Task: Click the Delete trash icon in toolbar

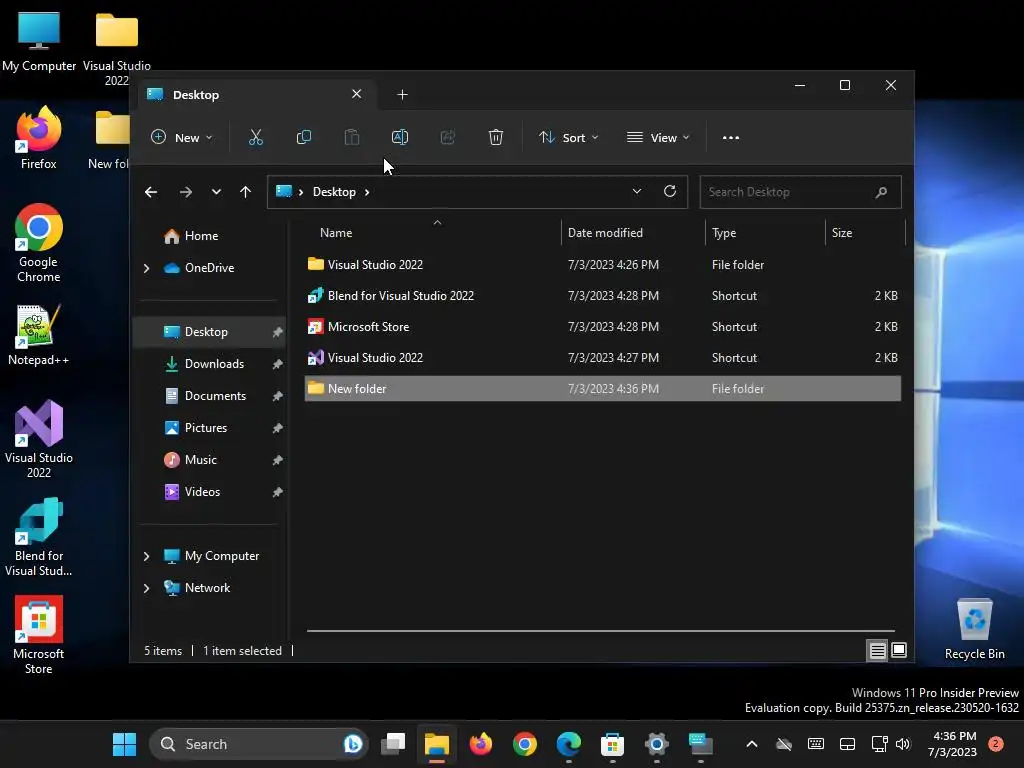Action: [x=496, y=137]
